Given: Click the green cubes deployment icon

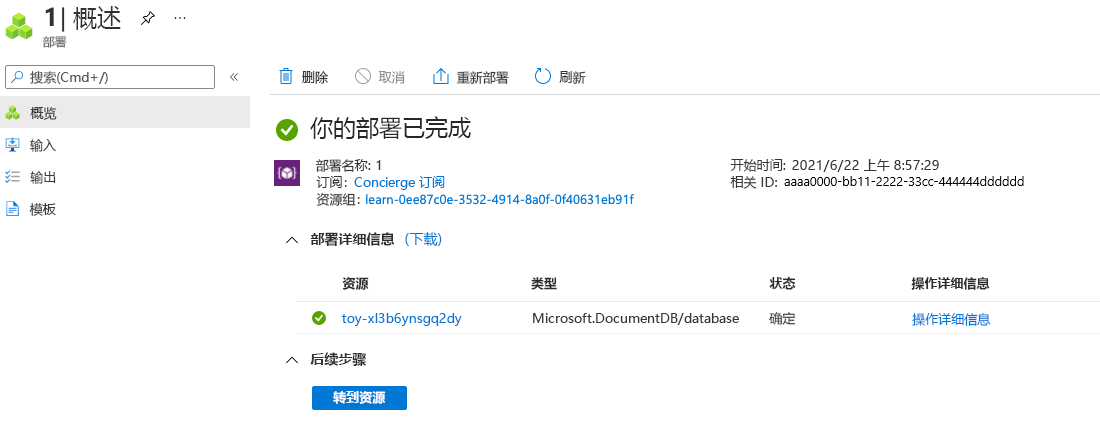Looking at the screenshot, I should tap(20, 26).
